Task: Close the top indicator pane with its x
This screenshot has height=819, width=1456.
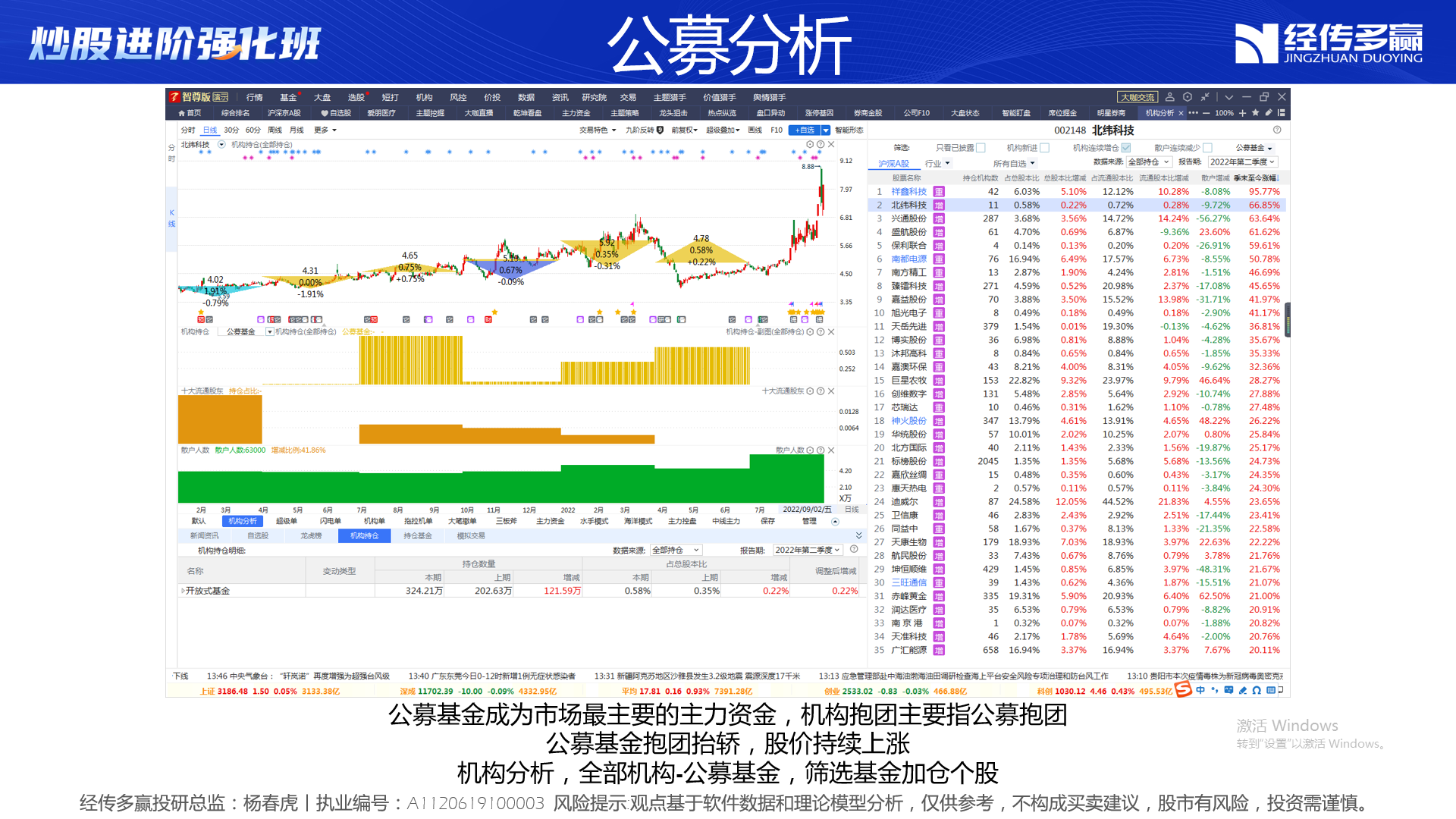Action: (831, 144)
